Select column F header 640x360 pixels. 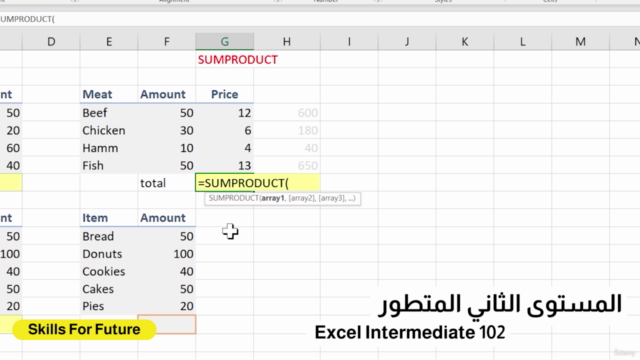click(x=167, y=41)
